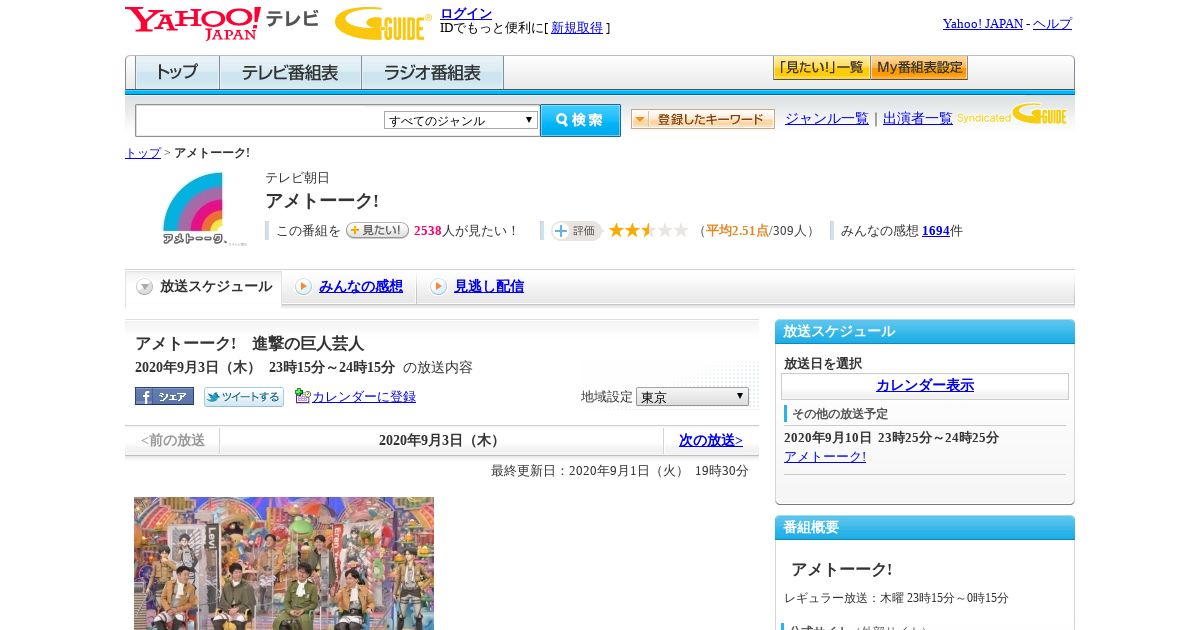Screen dimensions: 1200x630
Task: Click the 評価 rating button
Action: (x=577, y=230)
